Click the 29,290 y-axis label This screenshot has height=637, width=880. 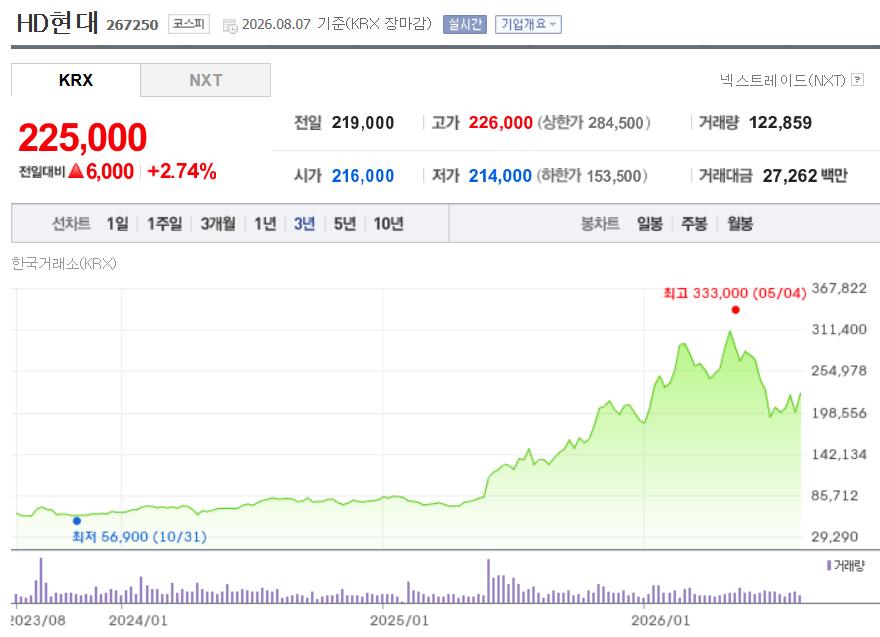pos(835,537)
